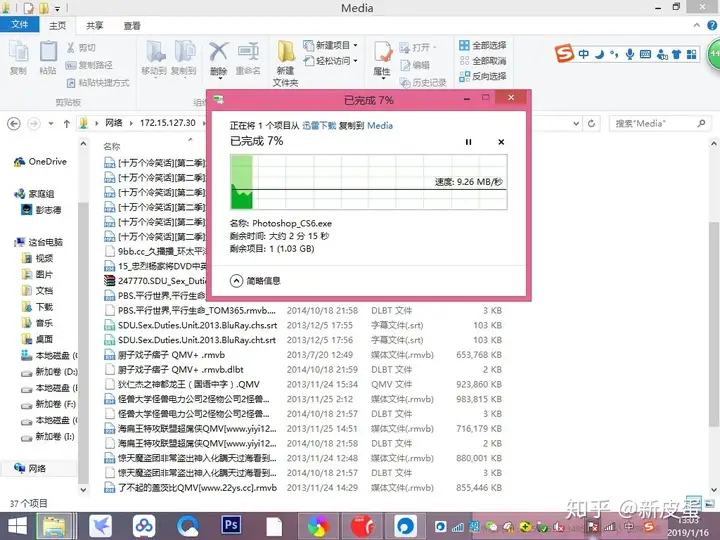Click the copy progress speed graph
The width and height of the screenshot is (720, 540).
(x=368, y=182)
